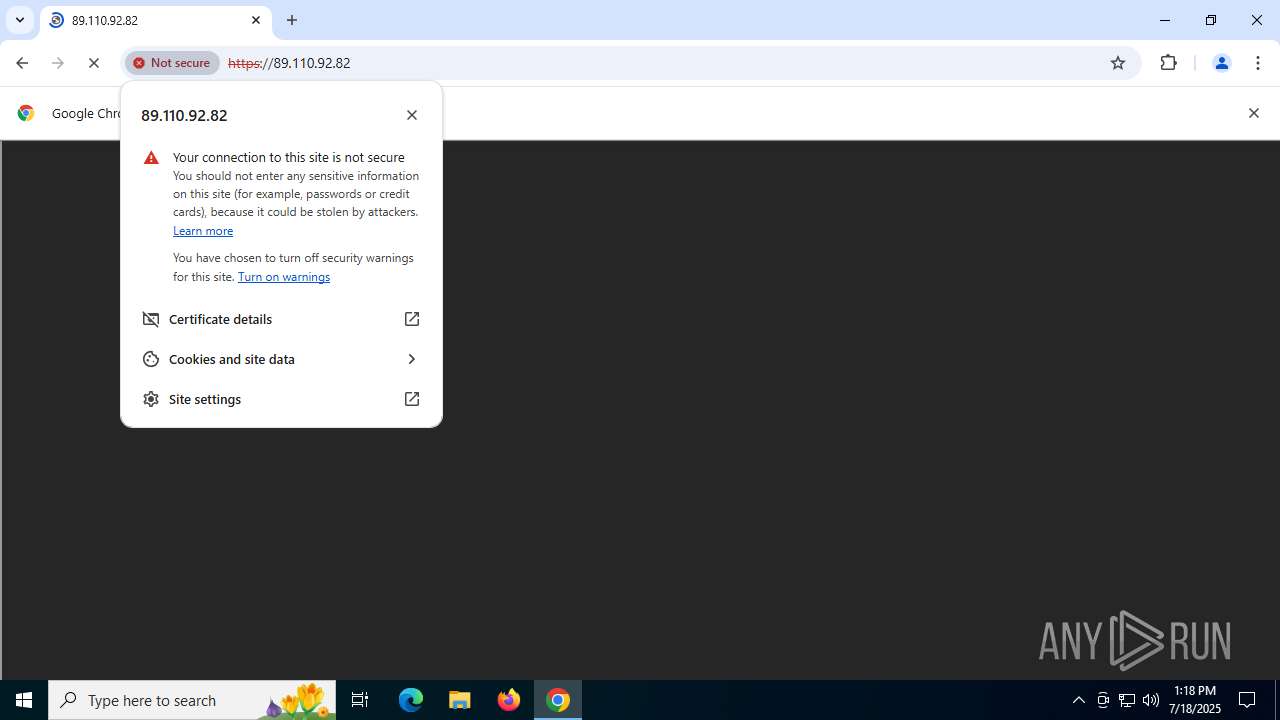Launch Microsoft Edge from taskbar
The image size is (1280, 720).
411,700
